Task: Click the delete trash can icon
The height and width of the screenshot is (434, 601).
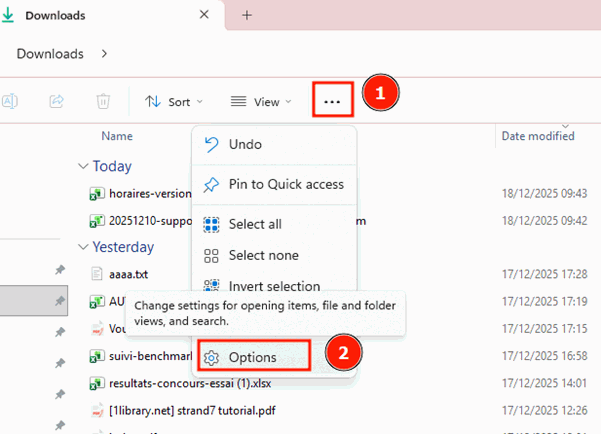Action: 103,101
